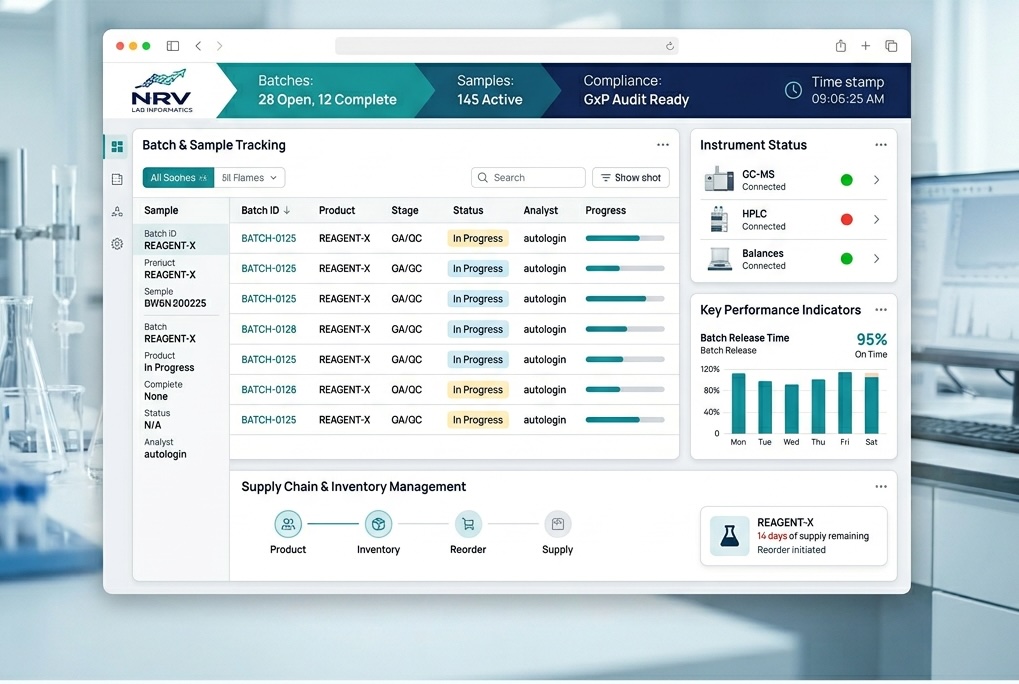The image size is (1019, 684).
Task: Click the Reorder initiated text
Action: 791,550
